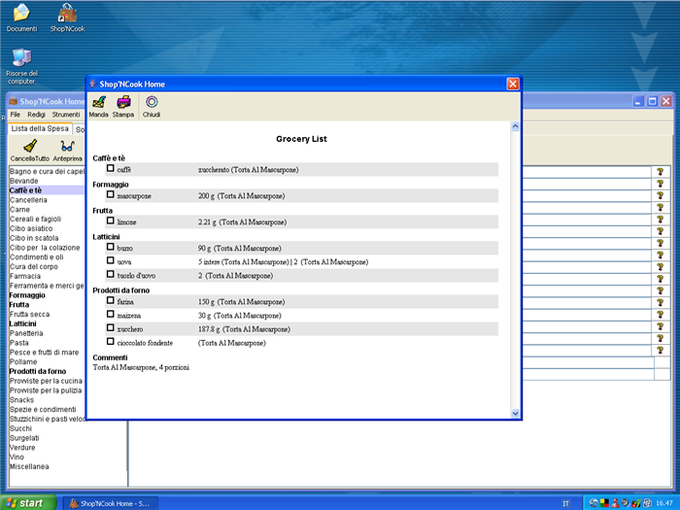The image size is (680, 510).
Task: Select the Shop'NCook desktop shortcut icon
Action: 67,18
